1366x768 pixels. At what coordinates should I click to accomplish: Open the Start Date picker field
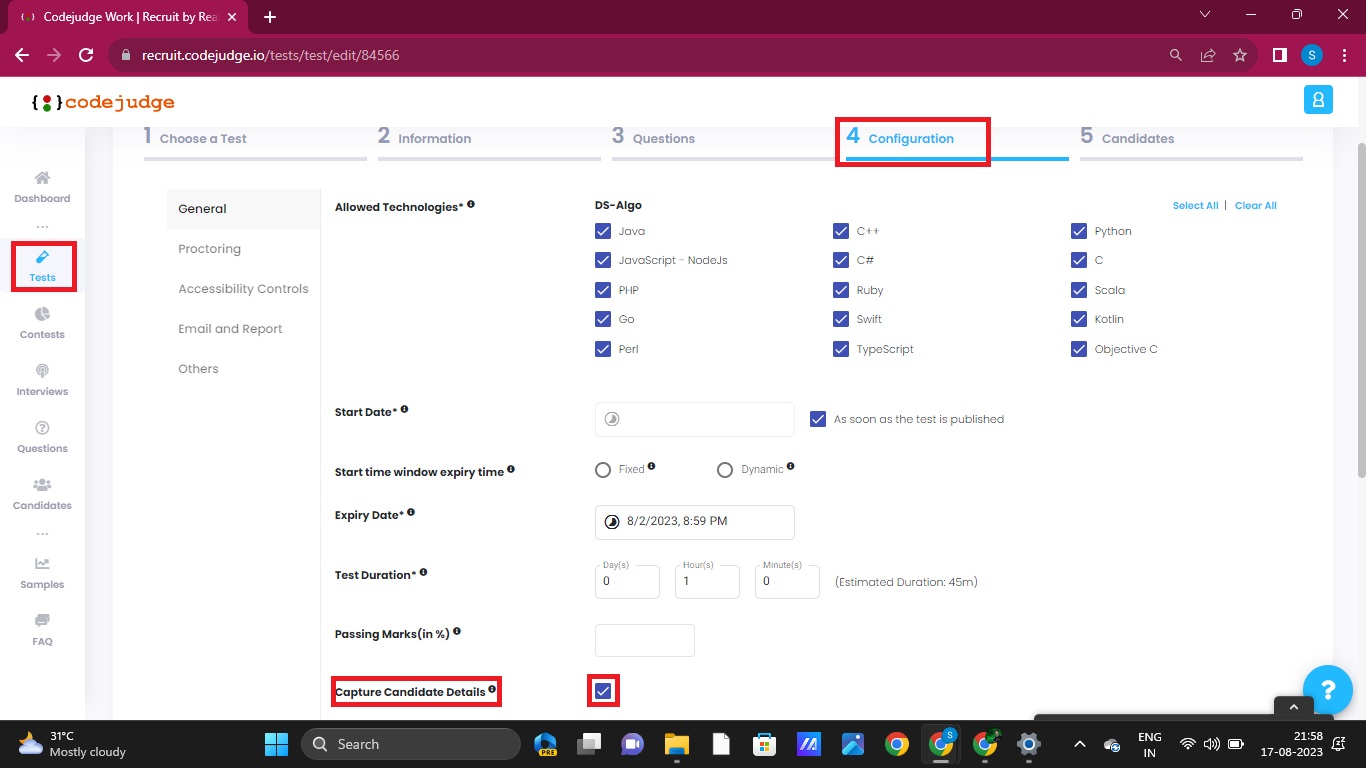(x=694, y=419)
